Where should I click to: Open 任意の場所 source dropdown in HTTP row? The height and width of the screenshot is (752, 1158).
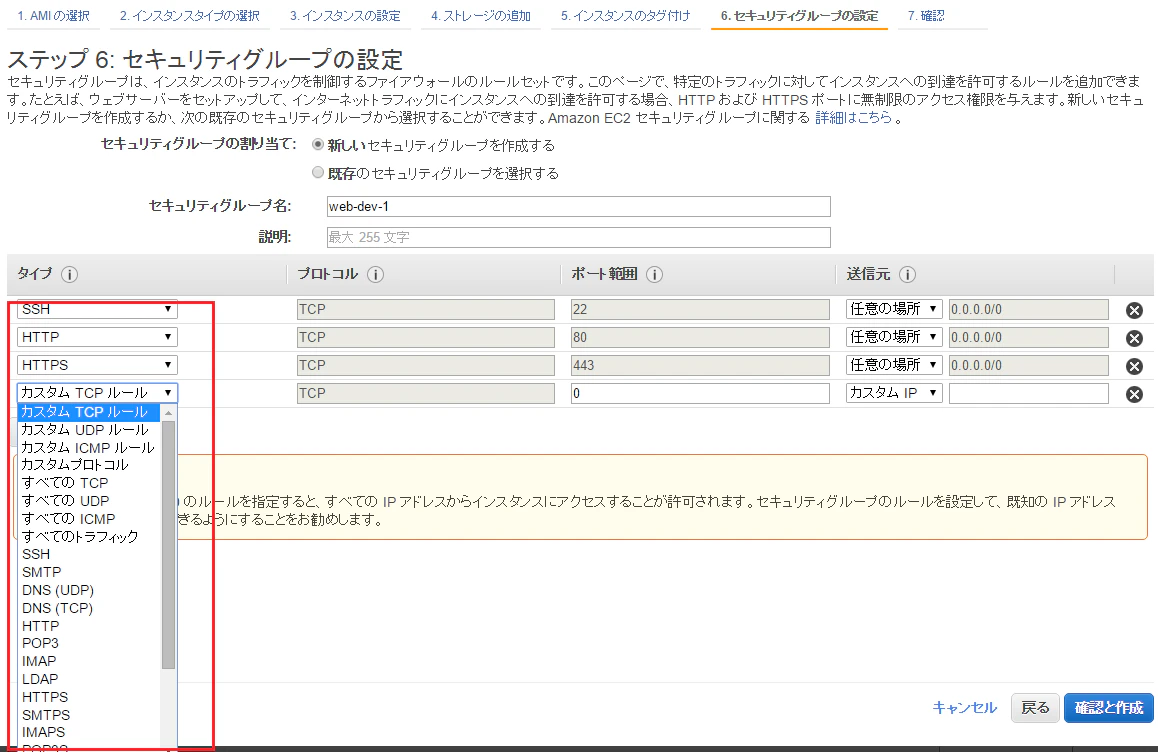tap(894, 338)
